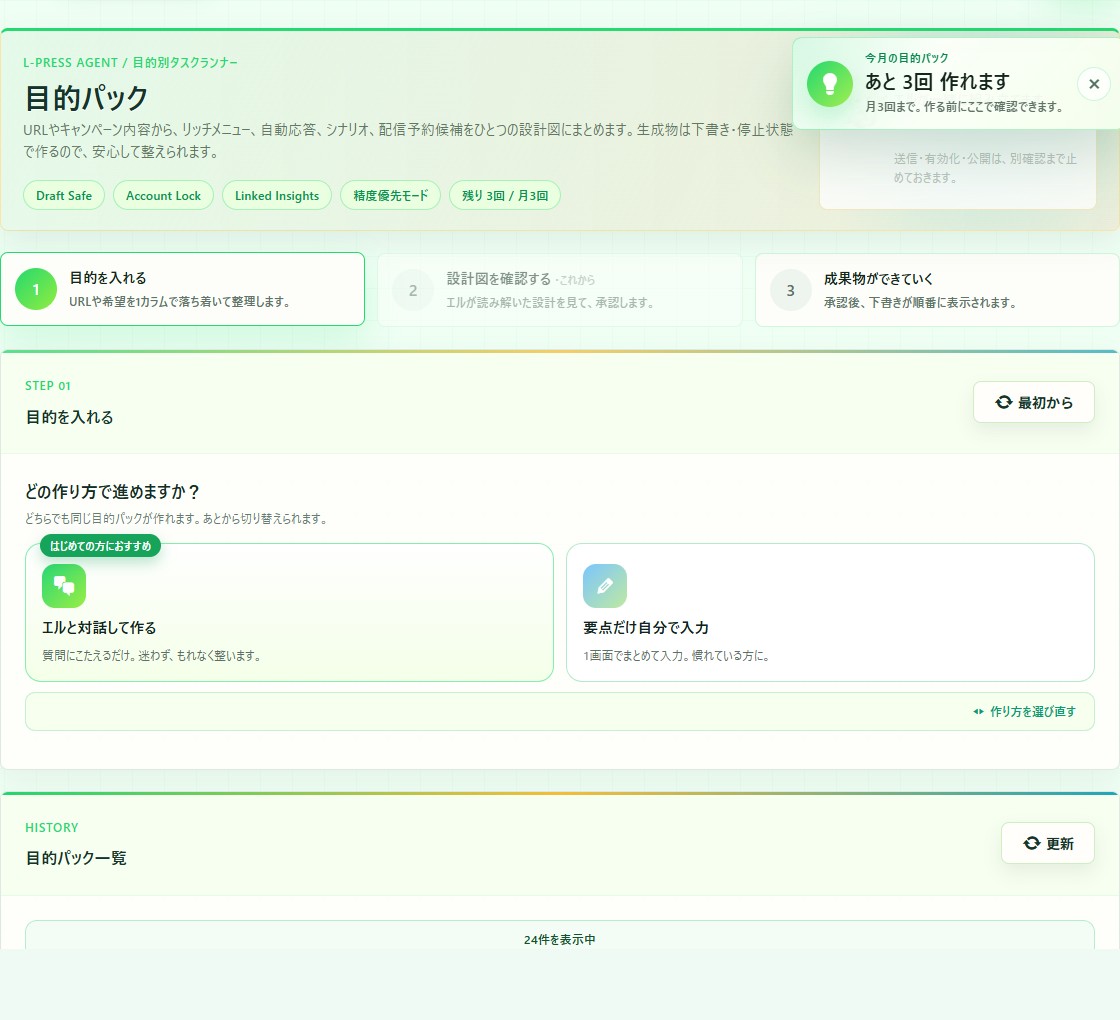Open step 2 設計図を確認する tab

560,290
